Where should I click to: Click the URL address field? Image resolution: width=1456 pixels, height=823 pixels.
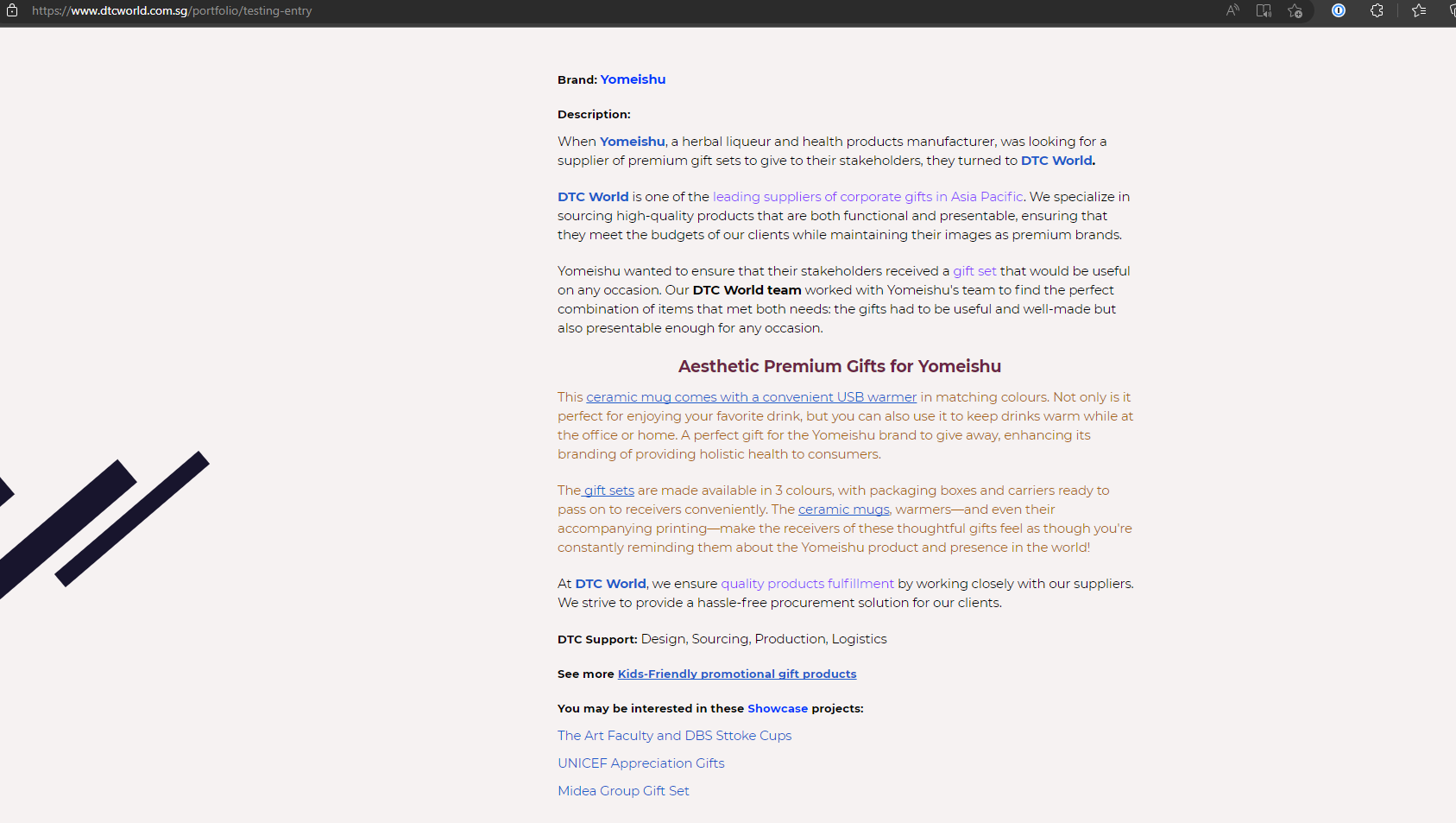[172, 10]
